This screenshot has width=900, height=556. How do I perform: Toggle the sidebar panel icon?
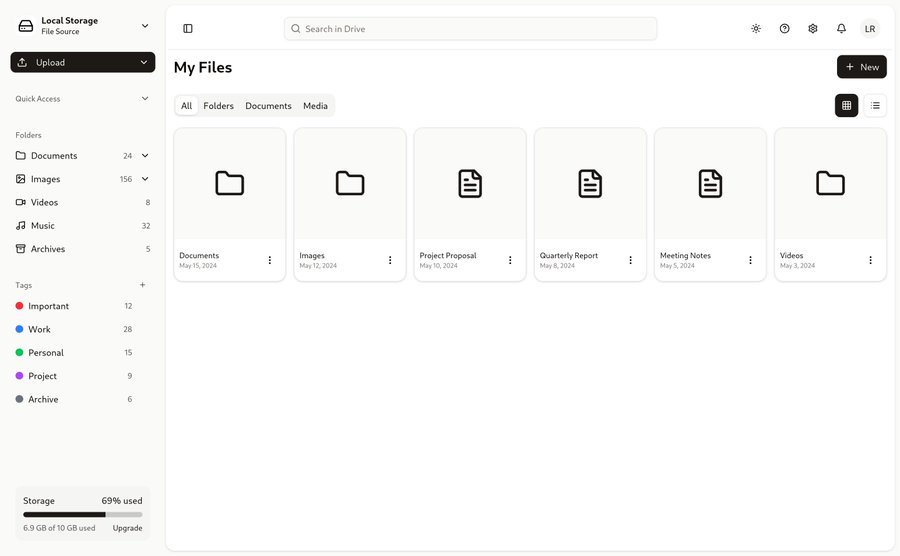point(188,29)
